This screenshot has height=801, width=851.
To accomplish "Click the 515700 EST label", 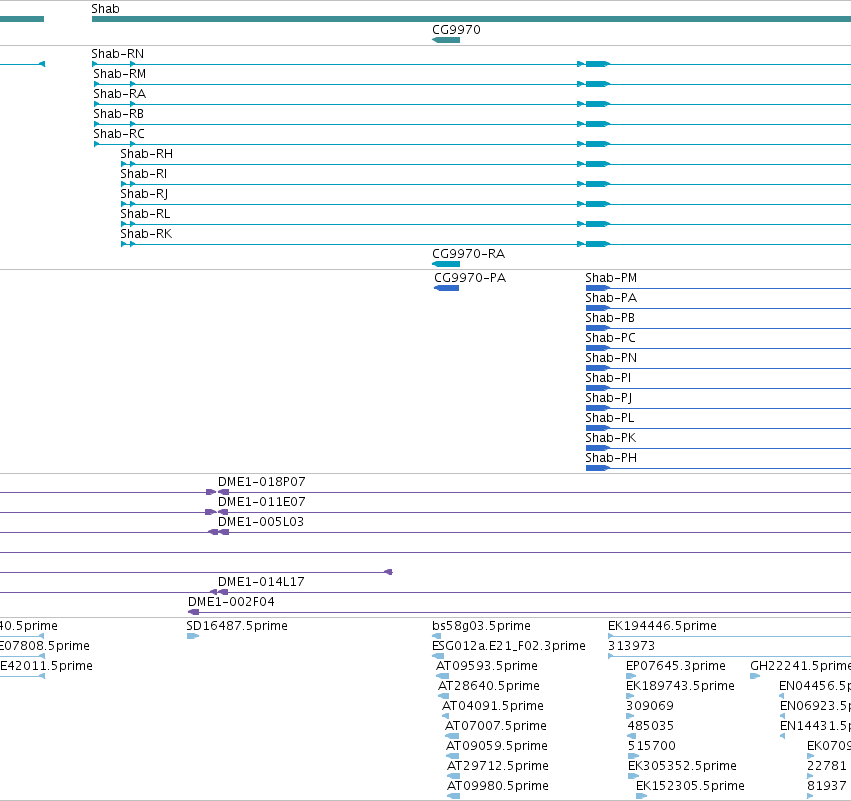I will [652, 747].
